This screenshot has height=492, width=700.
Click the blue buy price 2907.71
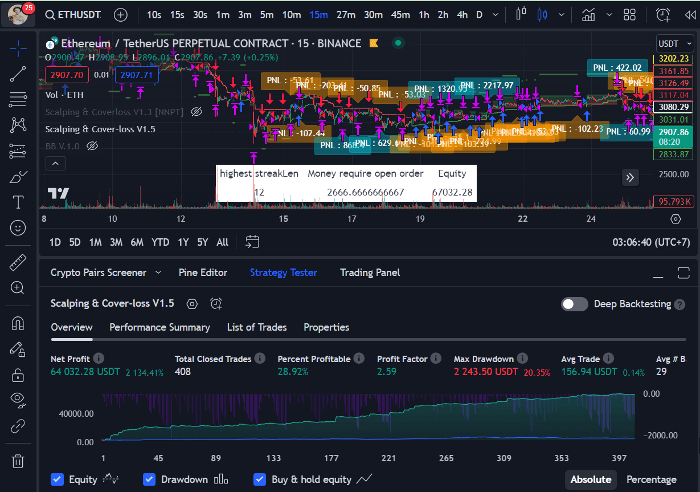tap(137, 75)
